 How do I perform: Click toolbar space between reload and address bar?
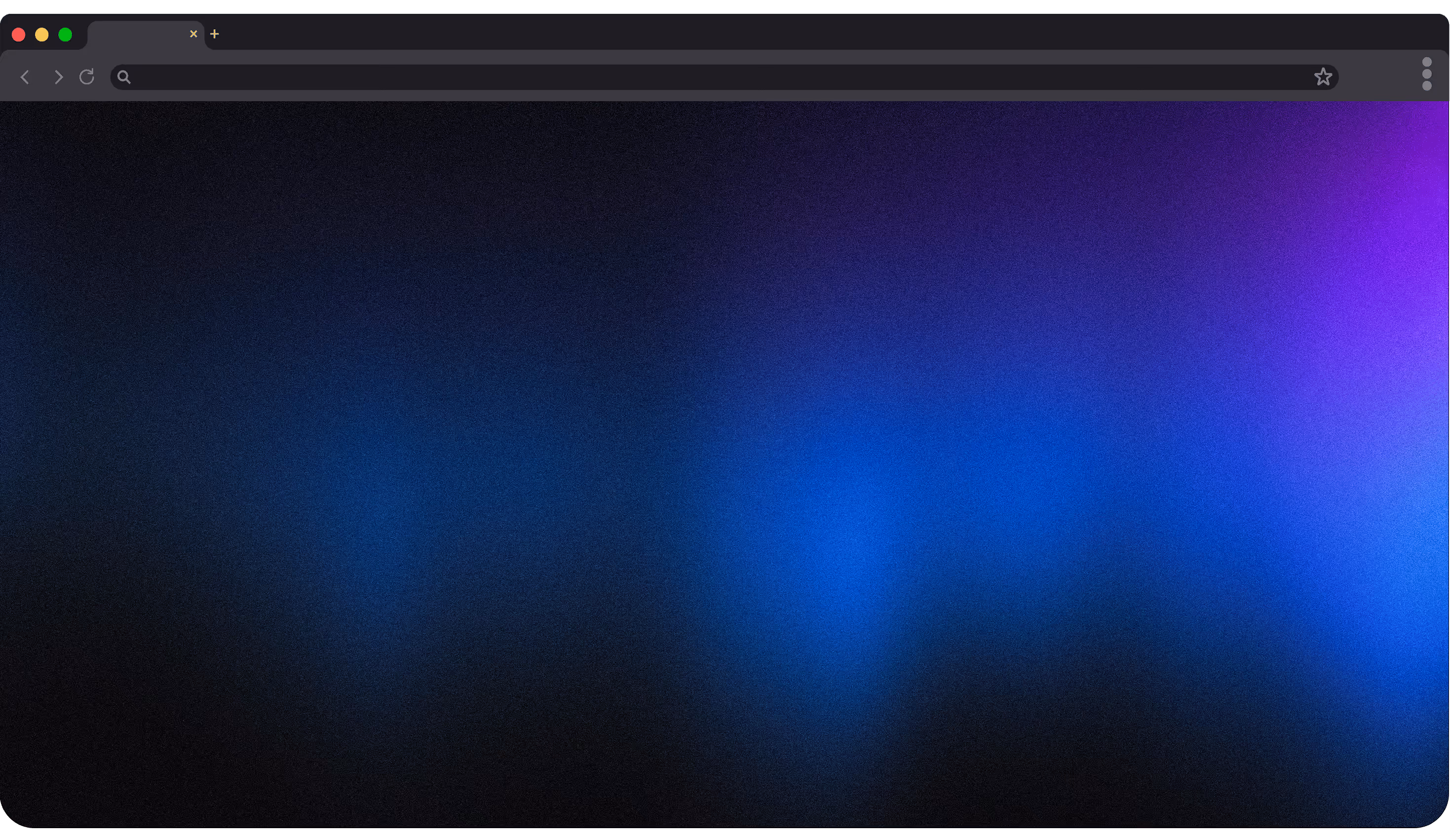click(103, 77)
